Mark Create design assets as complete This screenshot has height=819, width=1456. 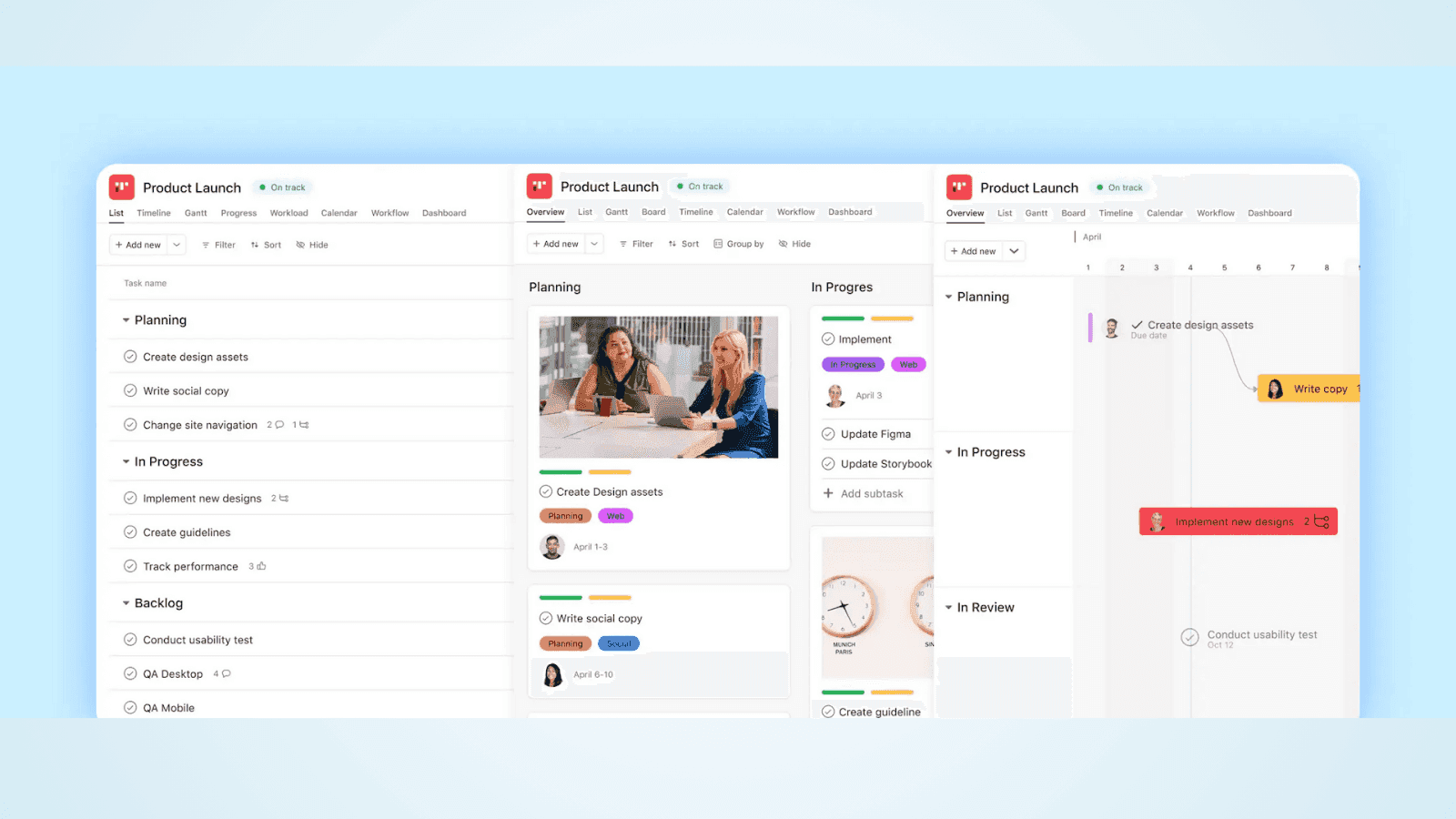pyautogui.click(x=130, y=356)
